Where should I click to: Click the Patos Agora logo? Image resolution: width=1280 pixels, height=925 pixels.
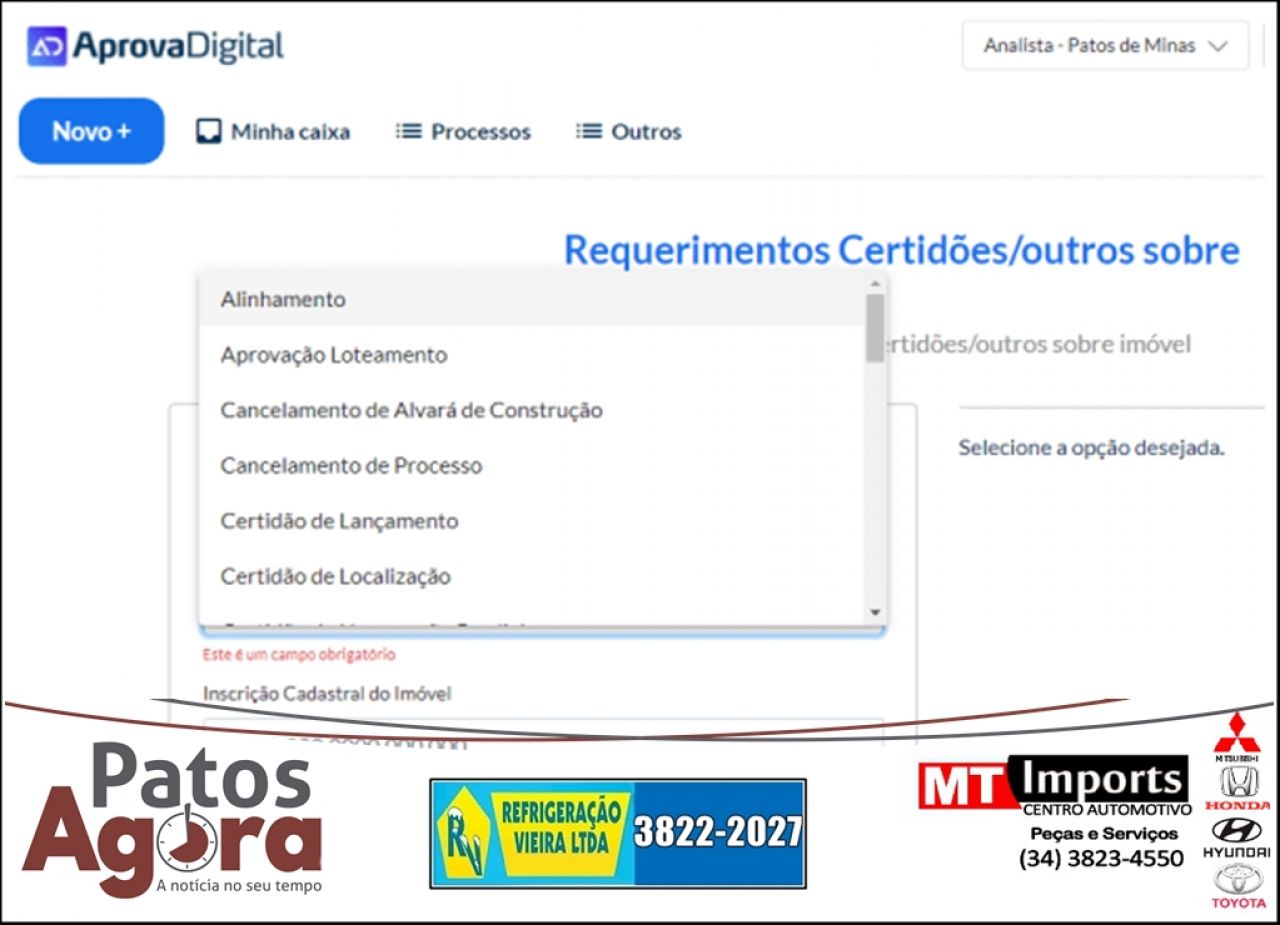point(172,819)
